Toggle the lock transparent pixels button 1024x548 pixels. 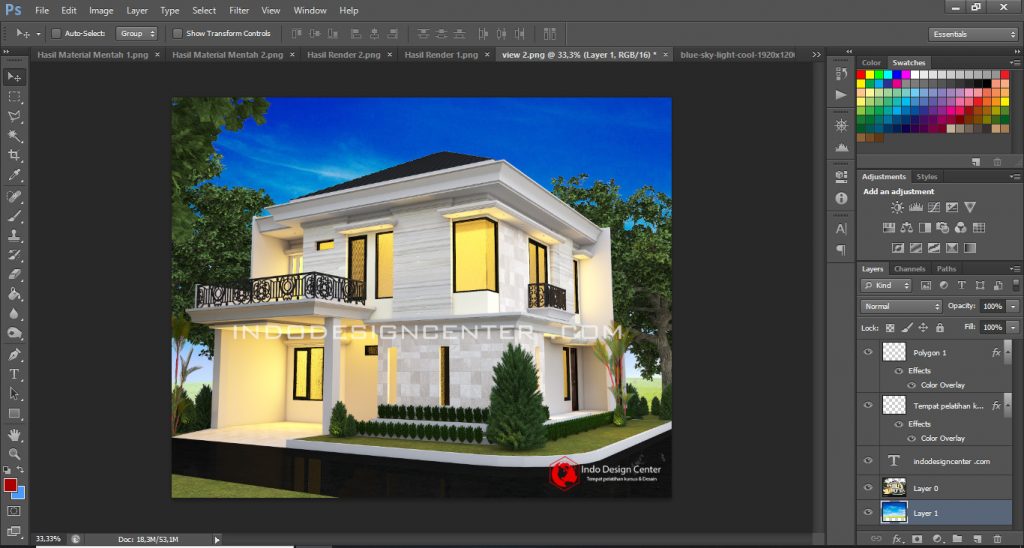click(890, 328)
